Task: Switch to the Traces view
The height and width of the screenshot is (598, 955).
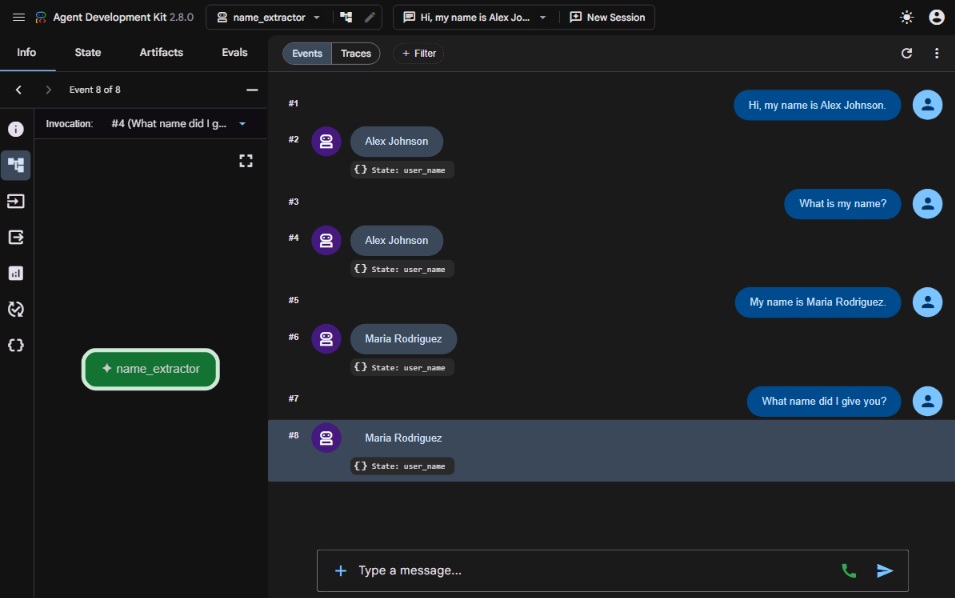Action: click(x=356, y=53)
